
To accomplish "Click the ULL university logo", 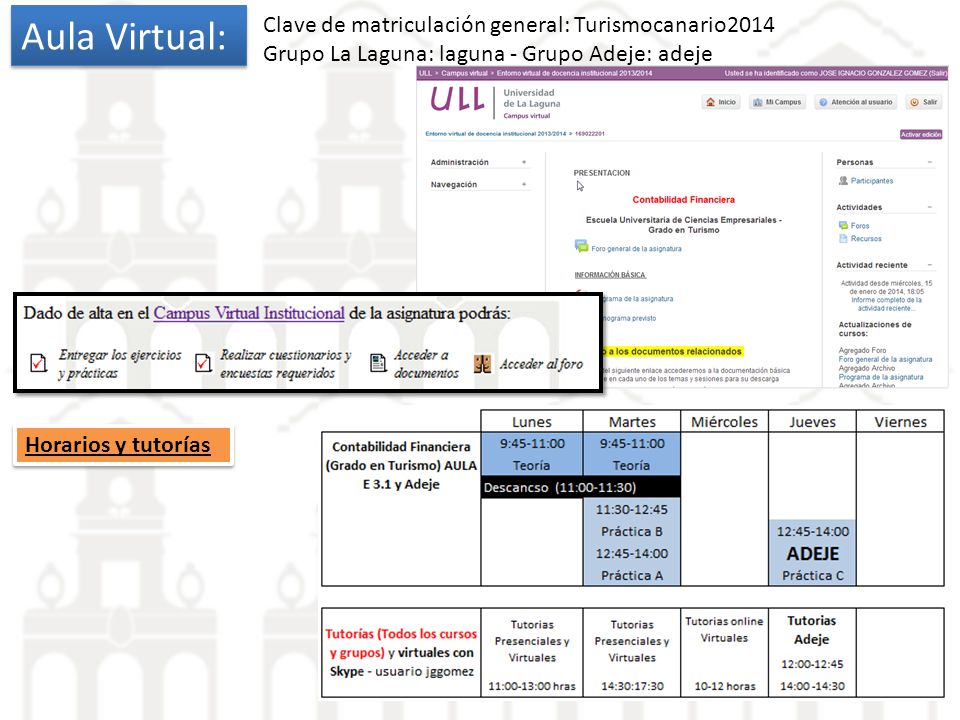I will tap(457, 99).
